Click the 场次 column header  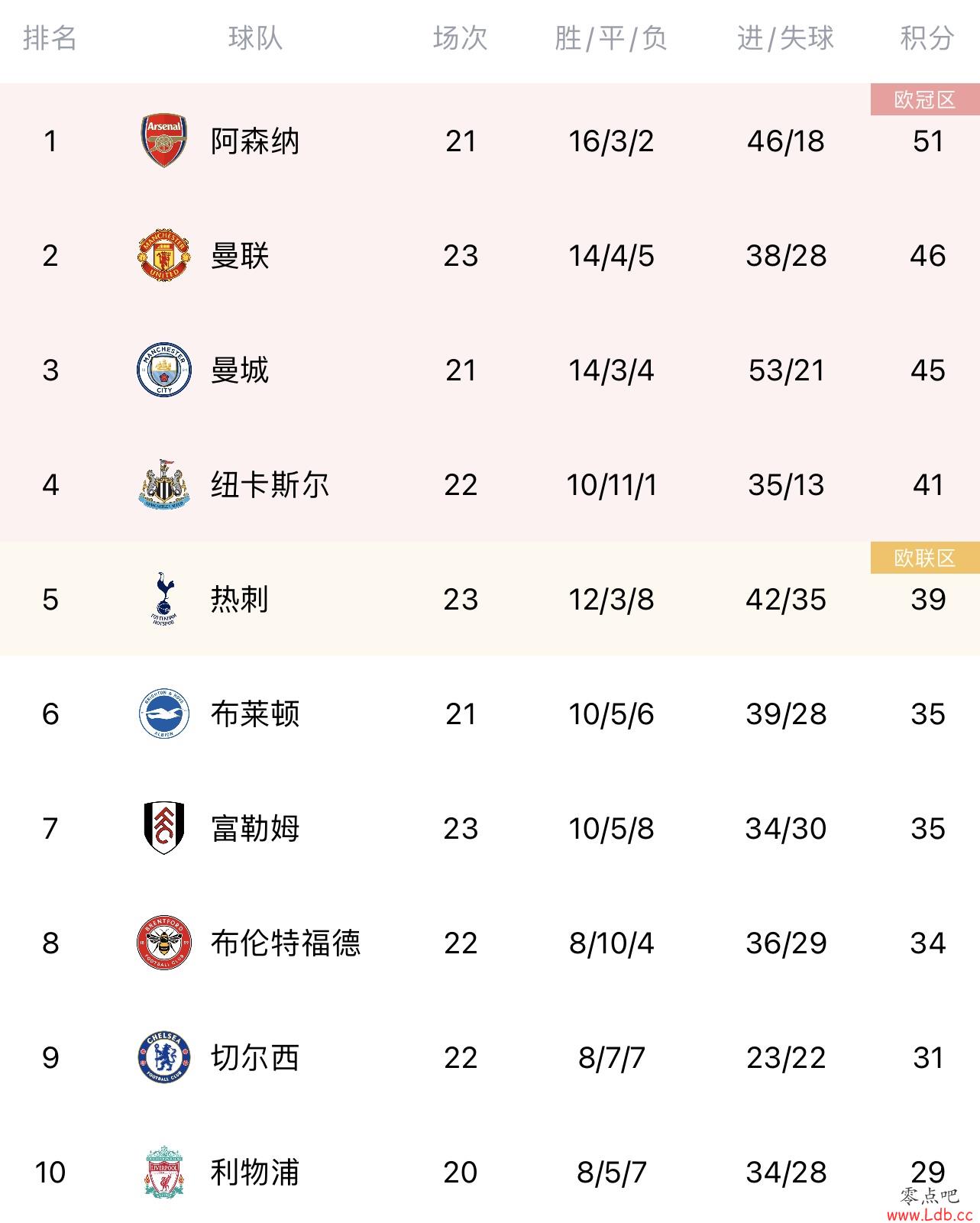[460, 37]
